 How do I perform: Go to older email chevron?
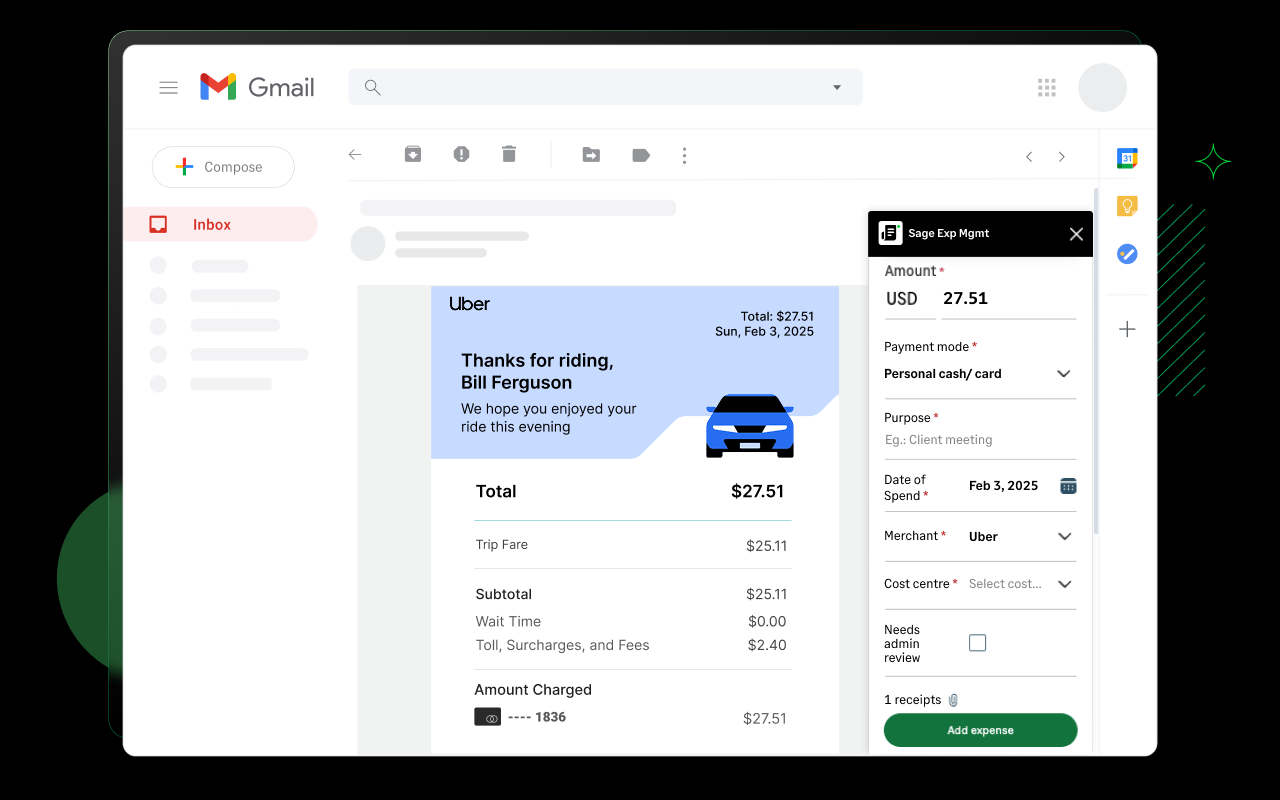tap(1061, 157)
